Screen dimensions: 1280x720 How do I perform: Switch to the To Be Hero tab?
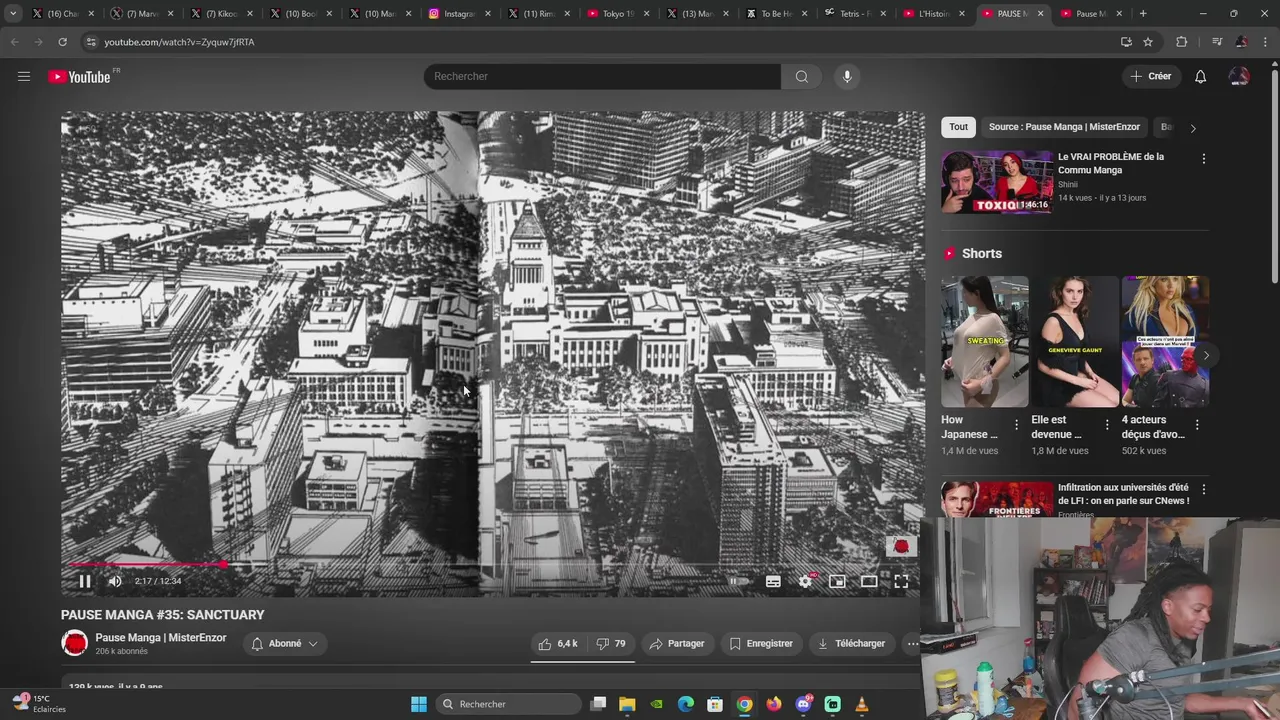[777, 14]
